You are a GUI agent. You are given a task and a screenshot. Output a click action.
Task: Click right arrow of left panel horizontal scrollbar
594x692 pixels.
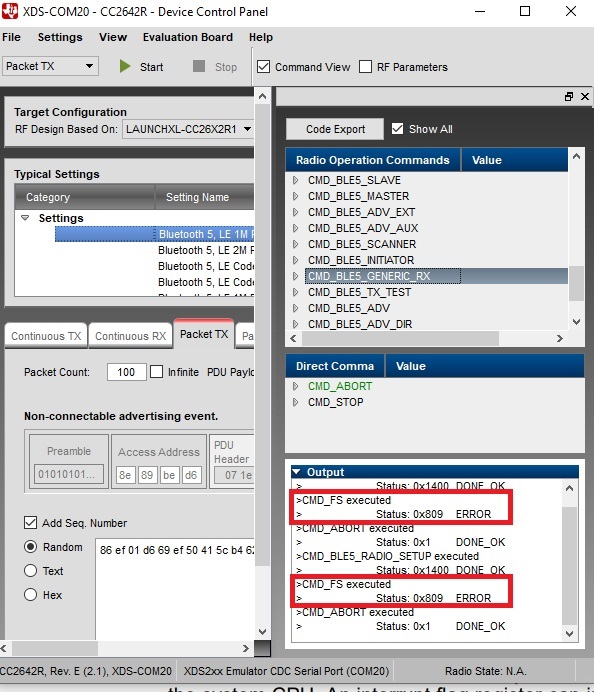[x=246, y=648]
